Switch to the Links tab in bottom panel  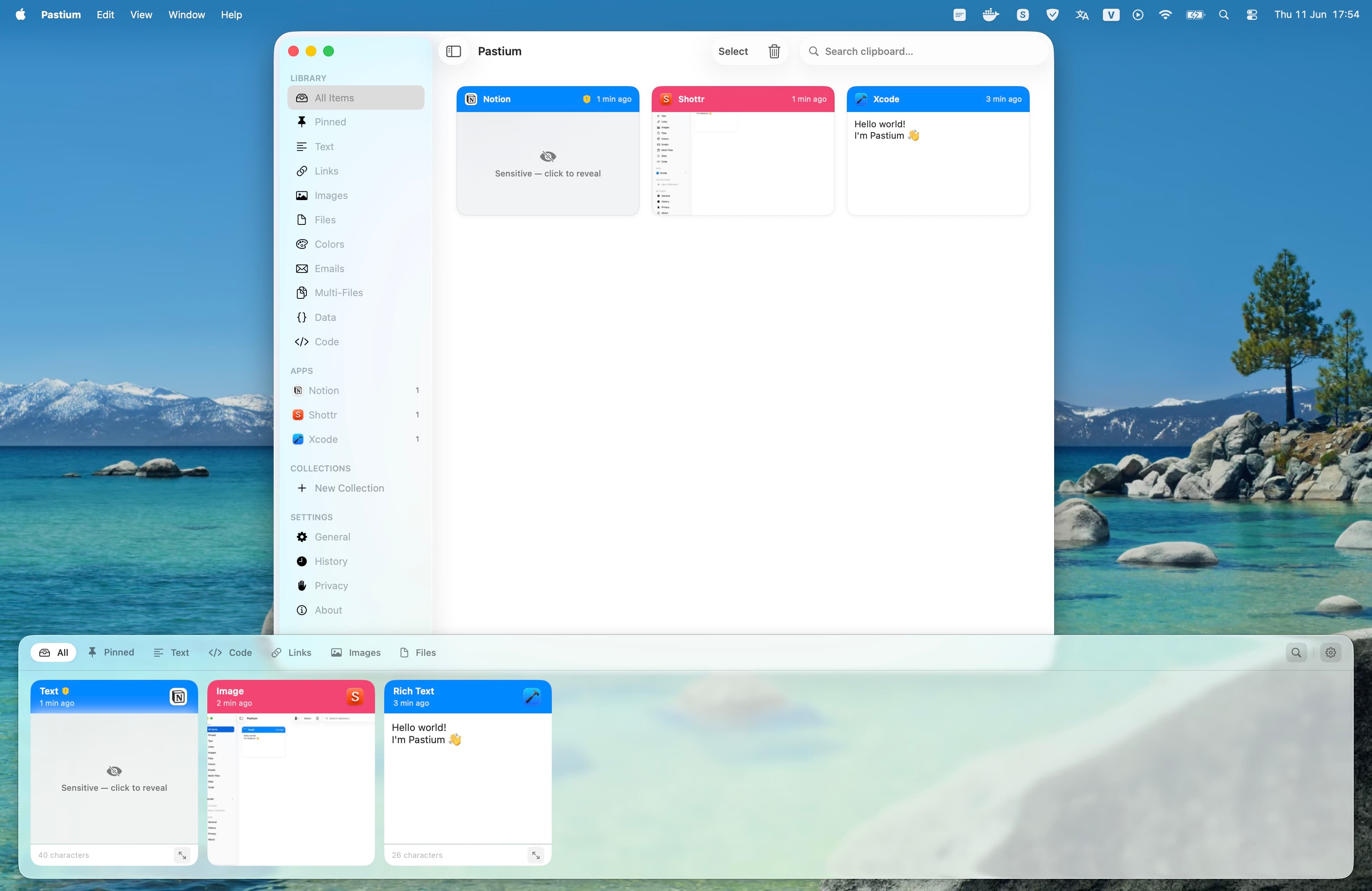(292, 652)
